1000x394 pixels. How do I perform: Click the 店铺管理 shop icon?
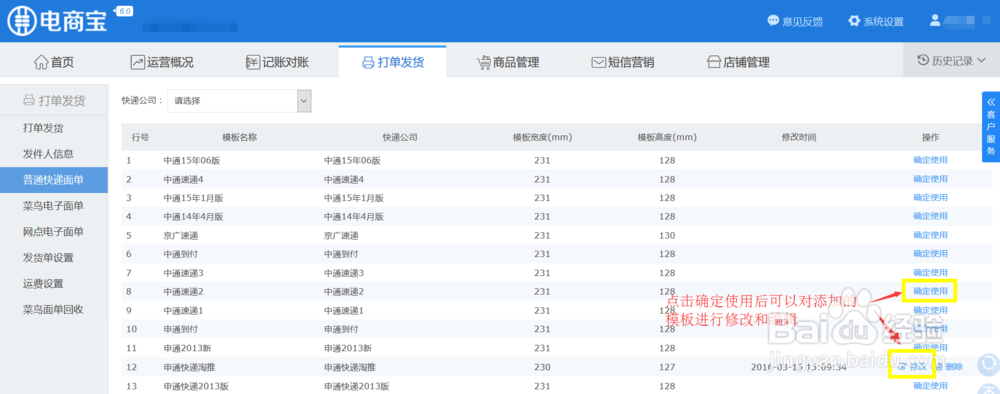point(714,62)
